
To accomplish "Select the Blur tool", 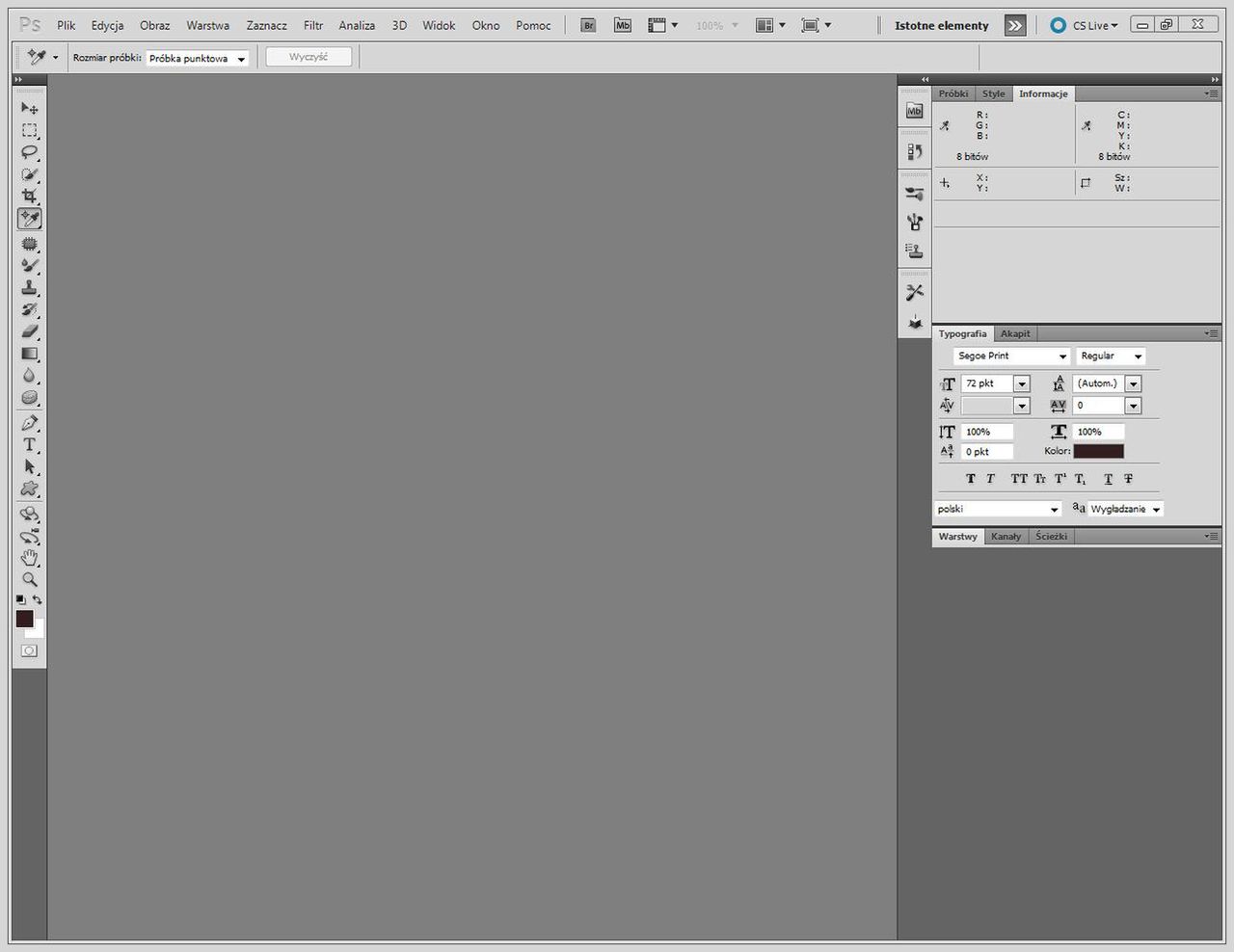I will point(30,376).
